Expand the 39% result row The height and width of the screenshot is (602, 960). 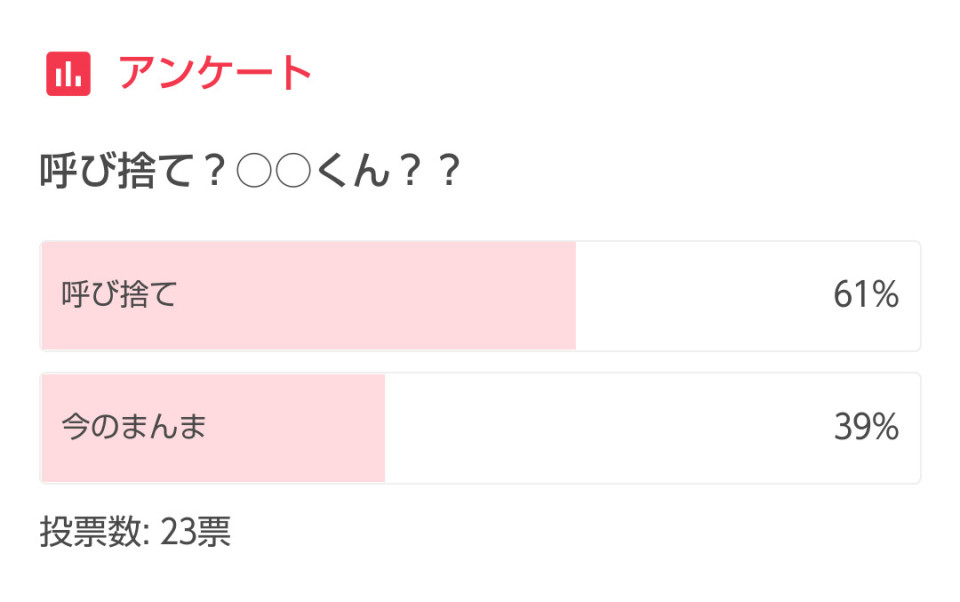[480, 428]
